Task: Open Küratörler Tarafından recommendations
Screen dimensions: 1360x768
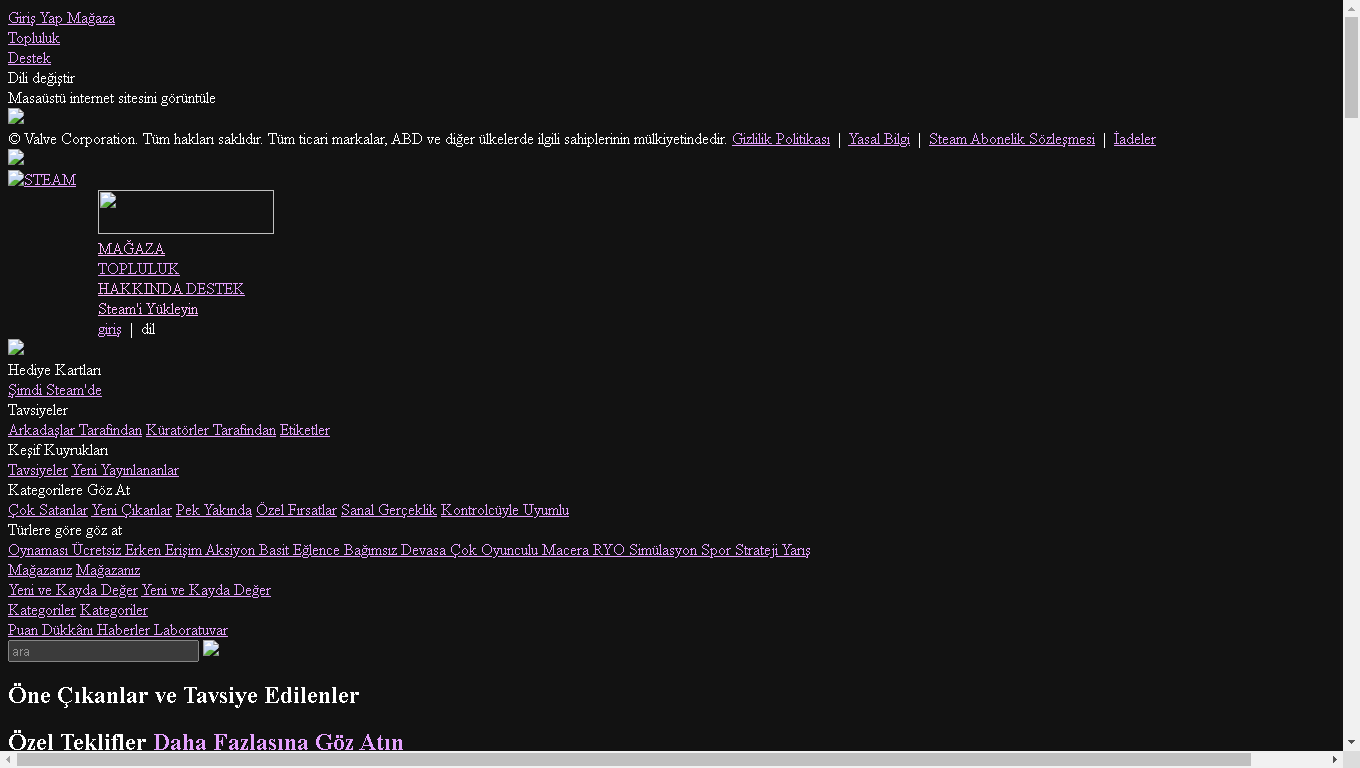Action: 211,430
